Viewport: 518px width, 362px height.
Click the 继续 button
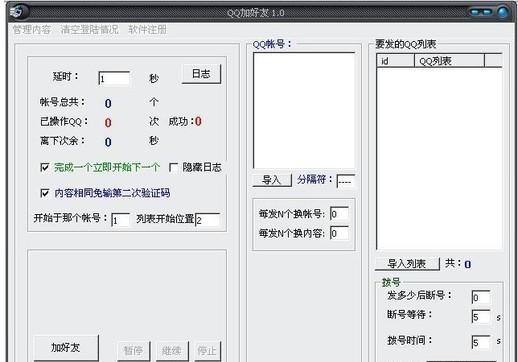pyautogui.click(x=172, y=351)
